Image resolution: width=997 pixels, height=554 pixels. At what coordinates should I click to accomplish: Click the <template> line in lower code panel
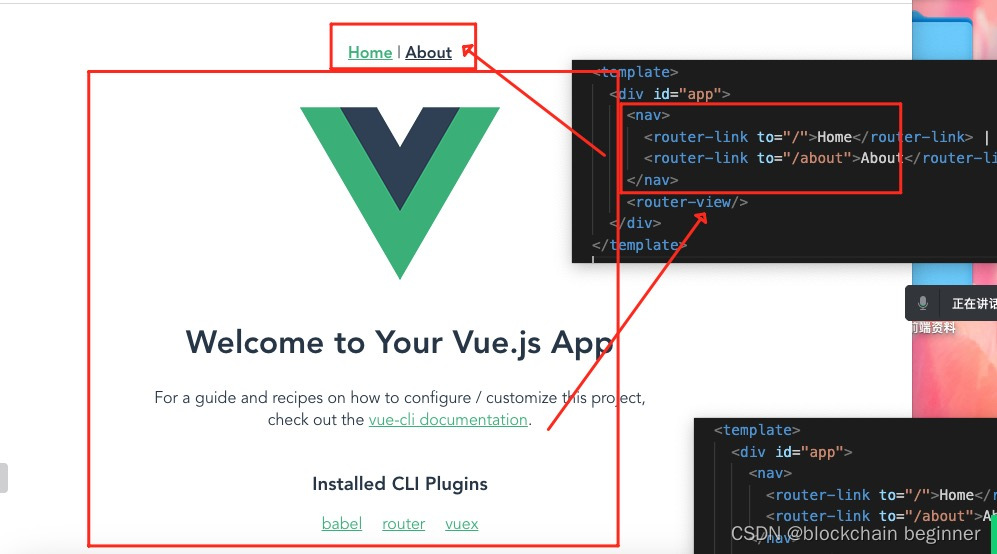757,430
